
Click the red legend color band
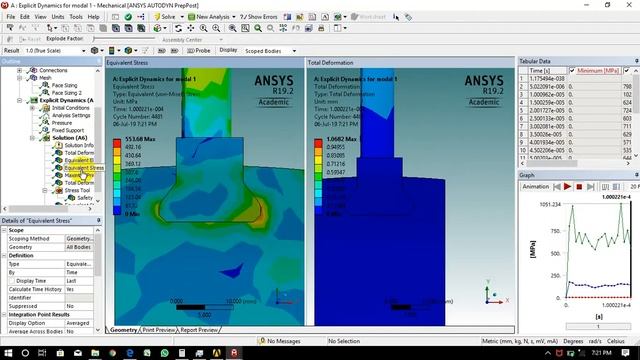117,143
